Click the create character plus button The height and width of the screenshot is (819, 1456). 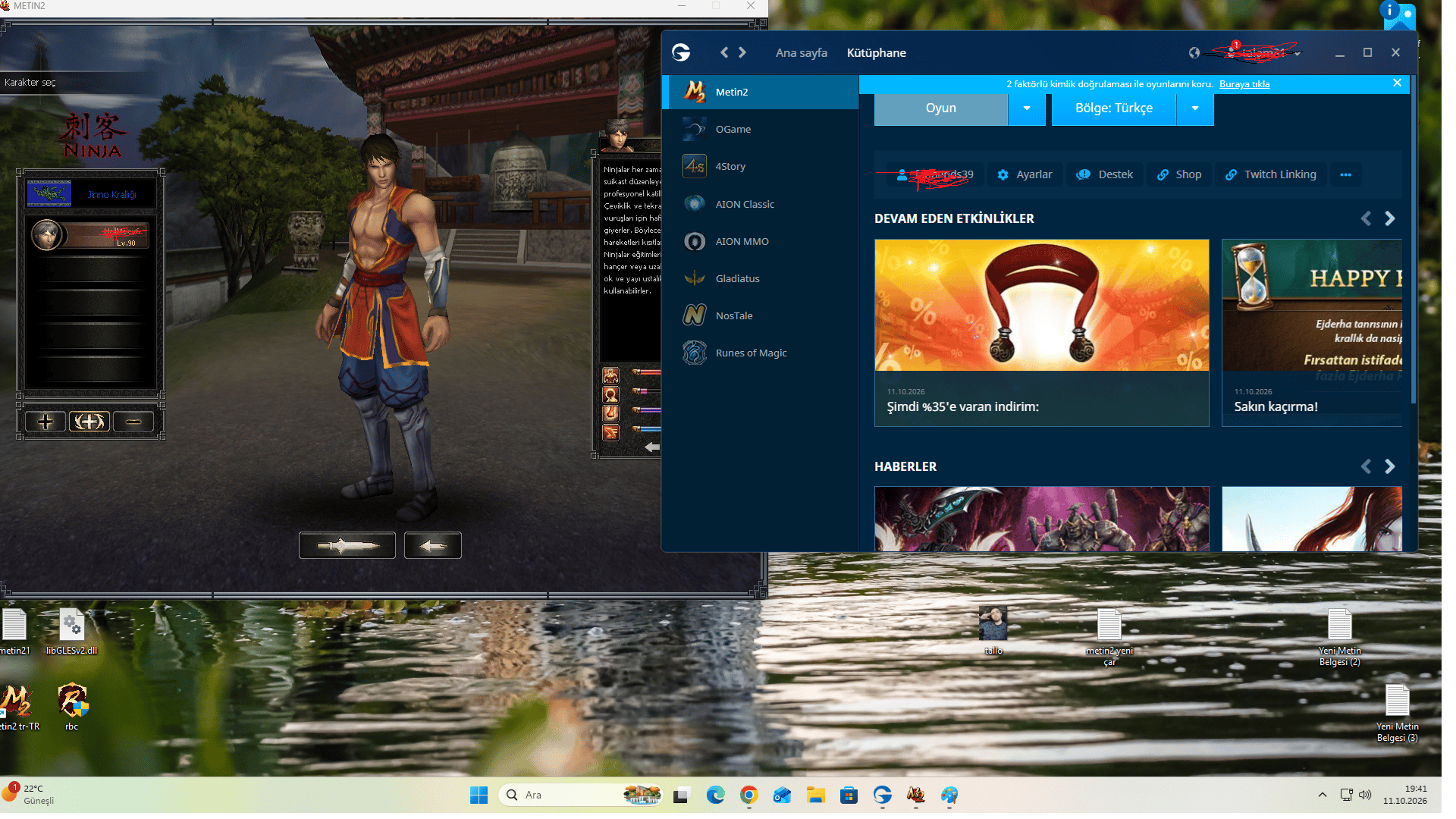point(45,422)
